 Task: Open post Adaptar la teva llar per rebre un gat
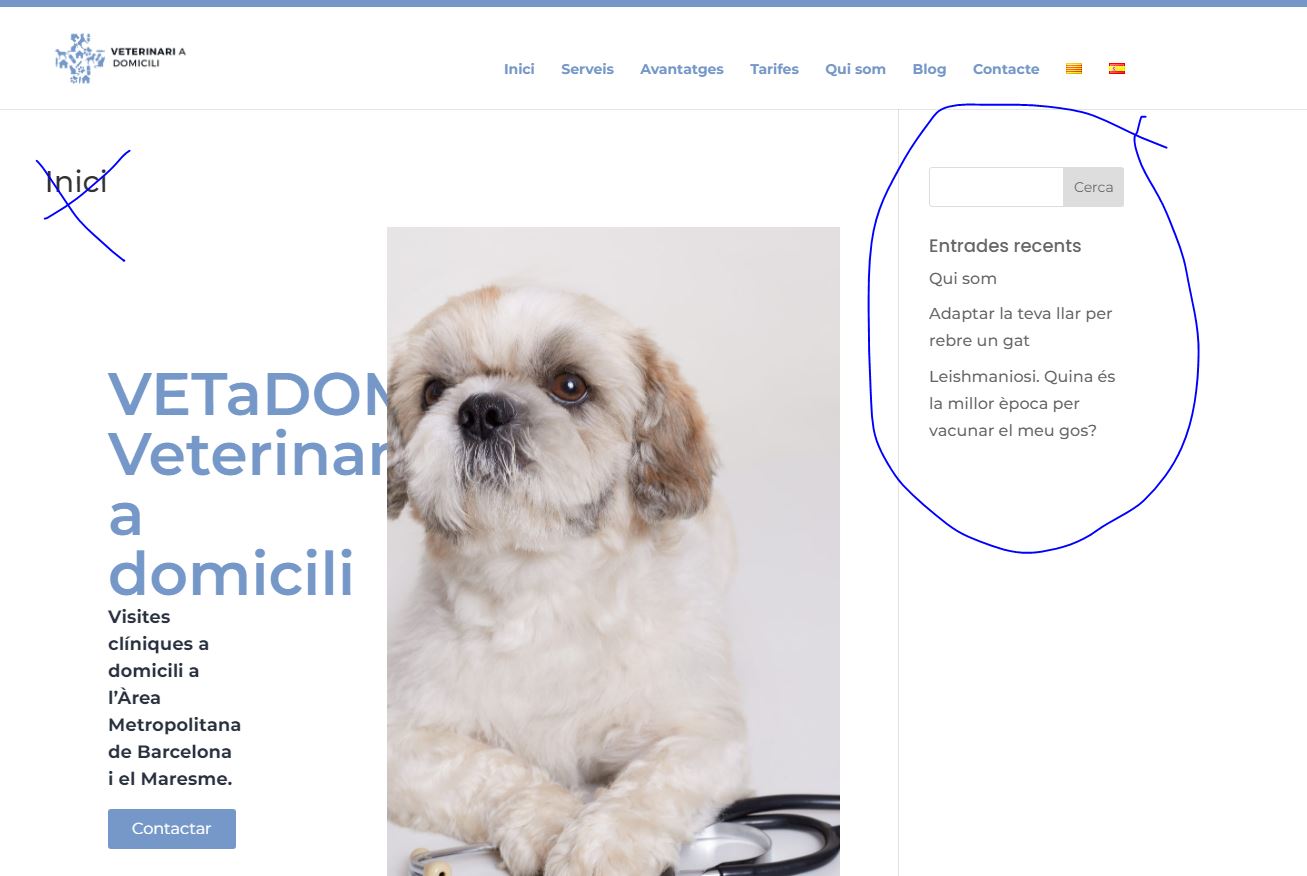point(1020,327)
